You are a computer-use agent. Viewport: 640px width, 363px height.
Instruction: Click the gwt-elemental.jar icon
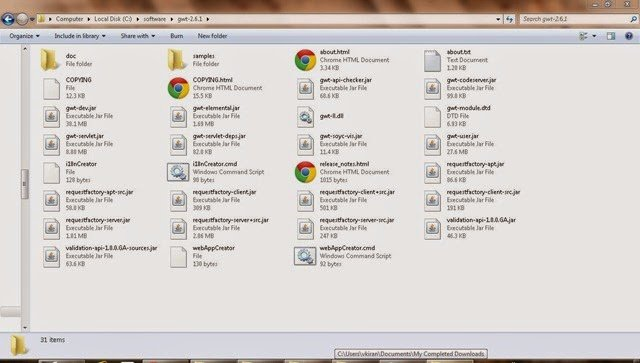[178, 117]
